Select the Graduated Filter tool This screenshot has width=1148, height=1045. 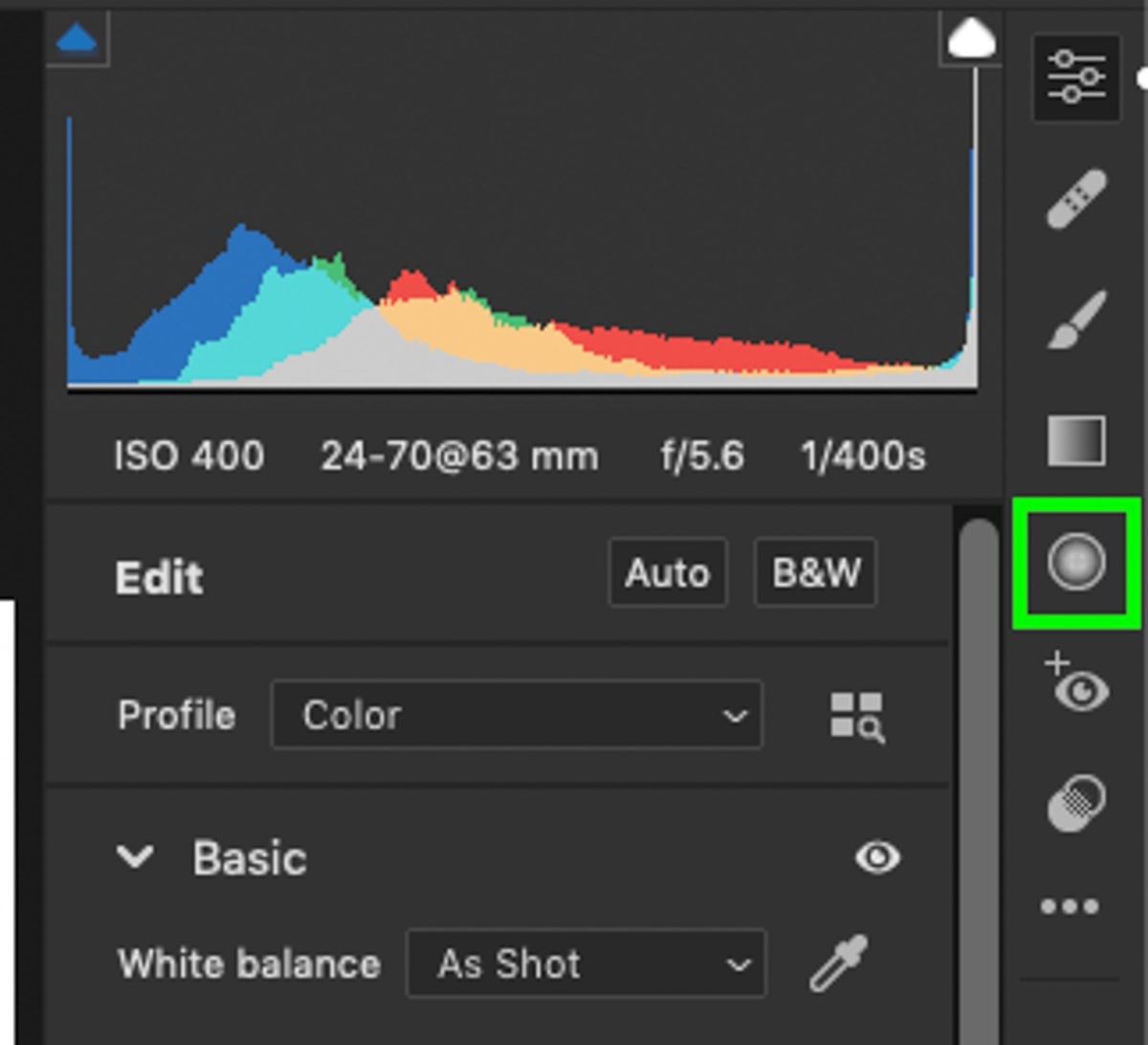click(1076, 440)
